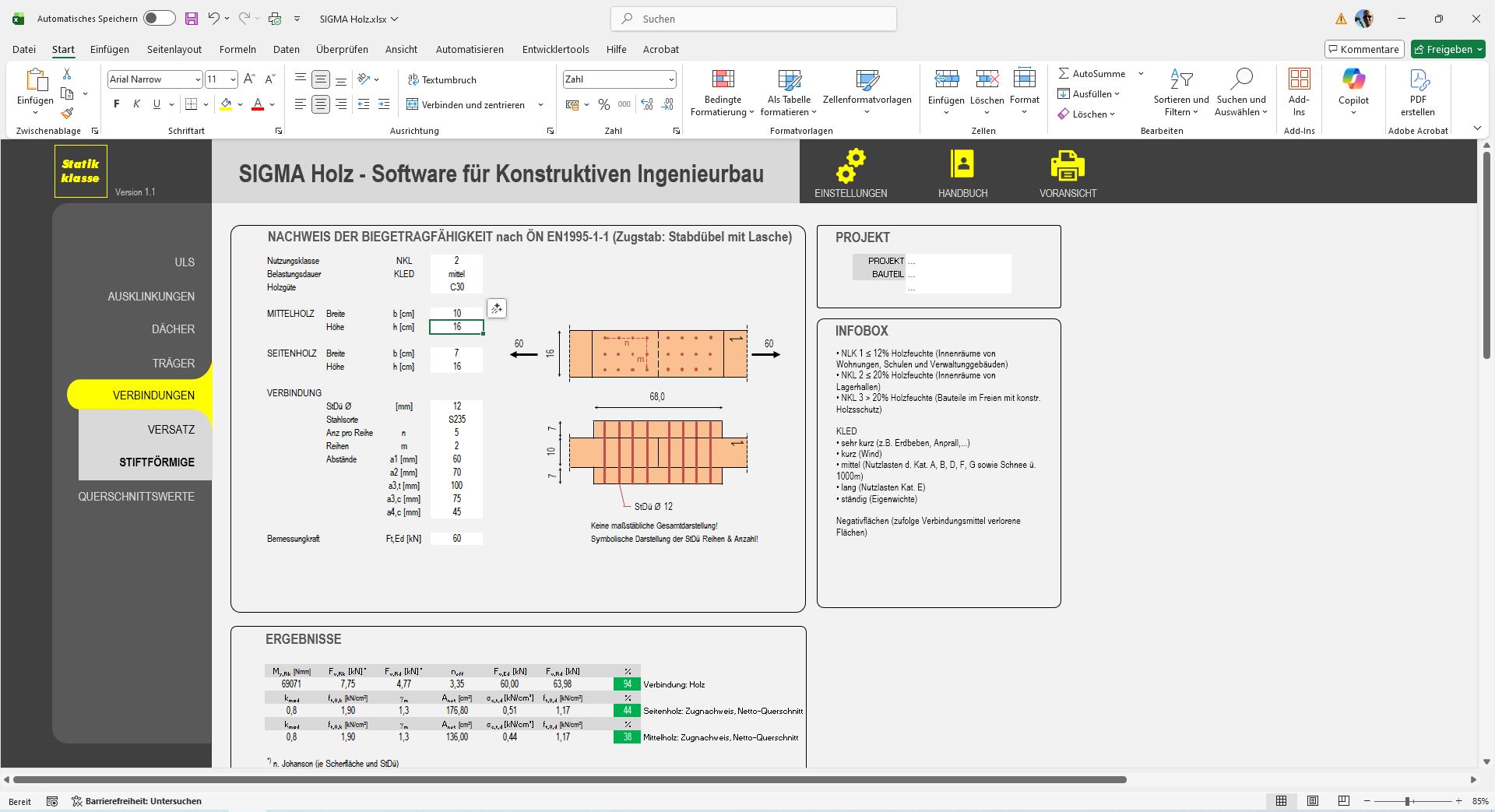Click the VORANSICHT printer icon
Screen dimensions: 1495x812
(1067, 165)
